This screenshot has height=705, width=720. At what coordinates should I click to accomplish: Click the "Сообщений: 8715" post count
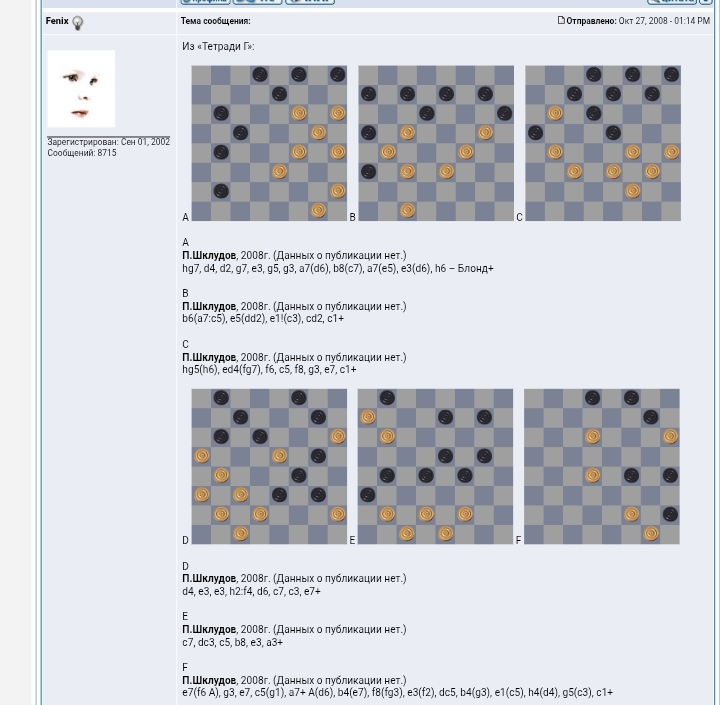pyautogui.click(x=81, y=153)
